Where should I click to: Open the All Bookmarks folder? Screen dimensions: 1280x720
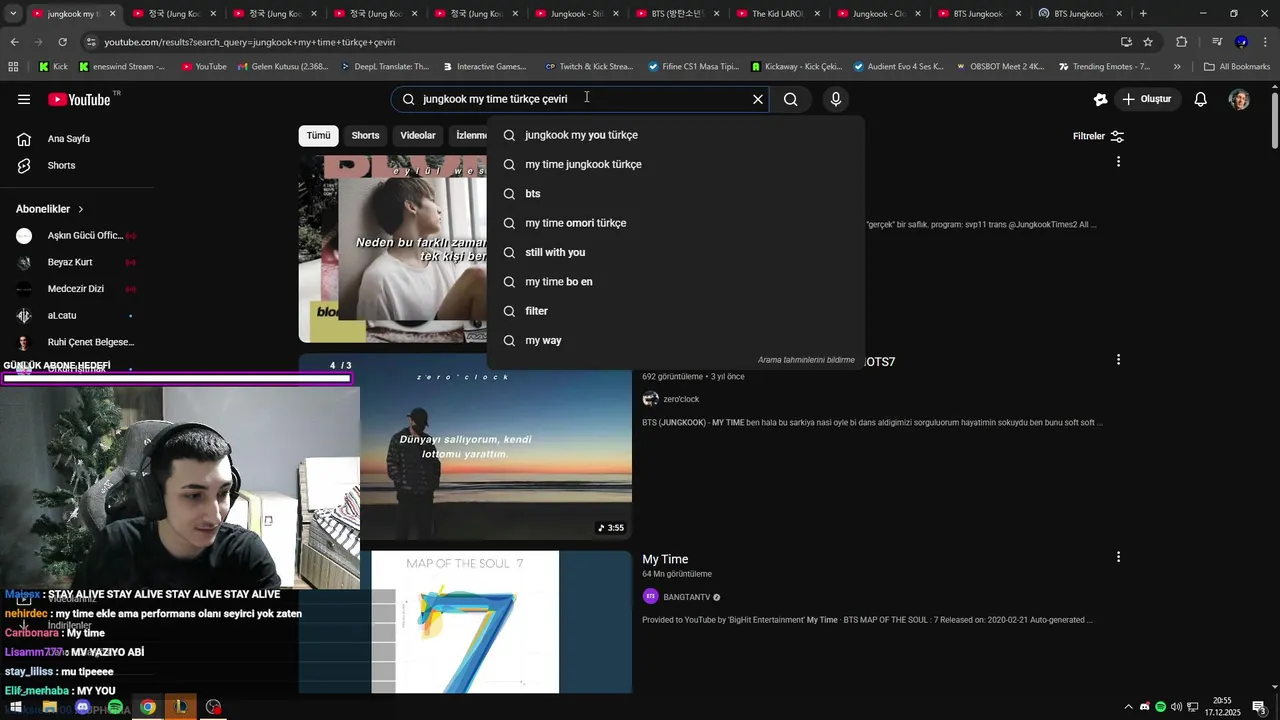point(1237,67)
